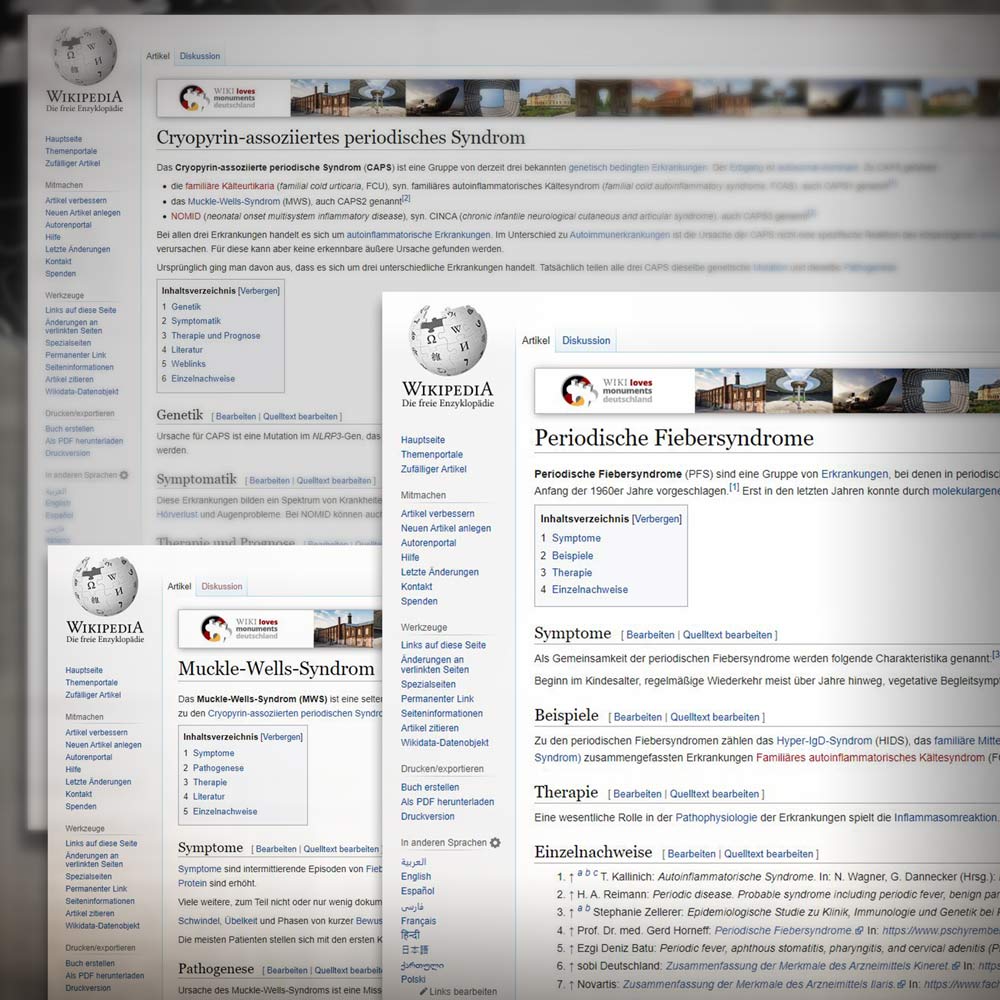
Task: Click gear icon beside 'In anderen Sprachen' on Cryopyrin page
Action: (x=124, y=475)
